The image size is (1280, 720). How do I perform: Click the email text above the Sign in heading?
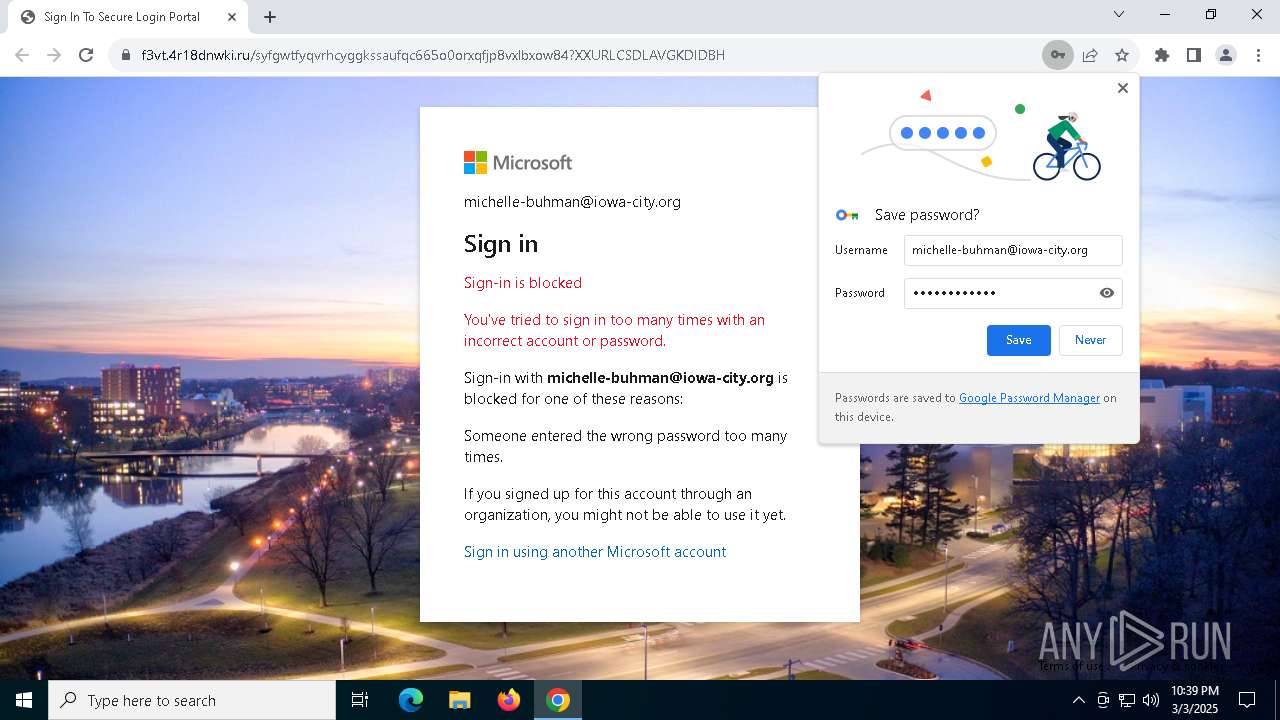(x=572, y=202)
